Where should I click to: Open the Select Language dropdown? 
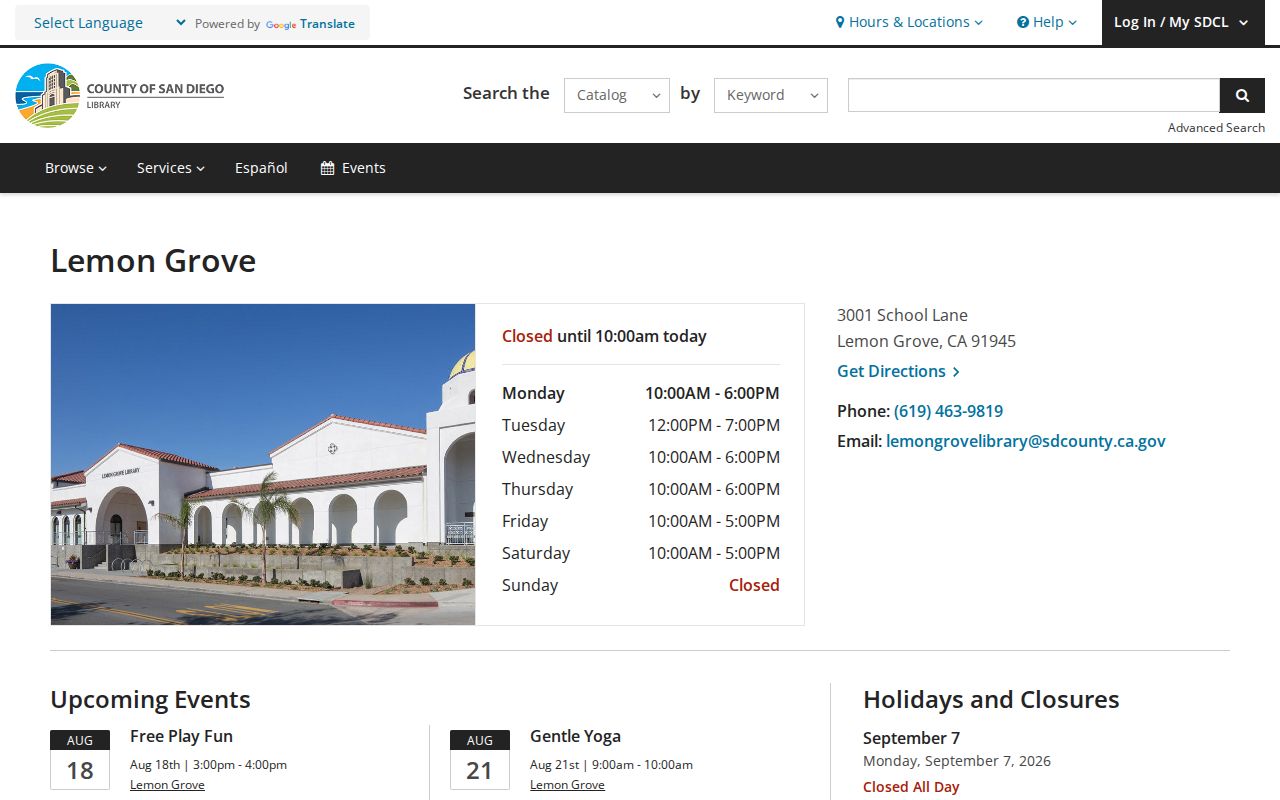[x=110, y=23]
